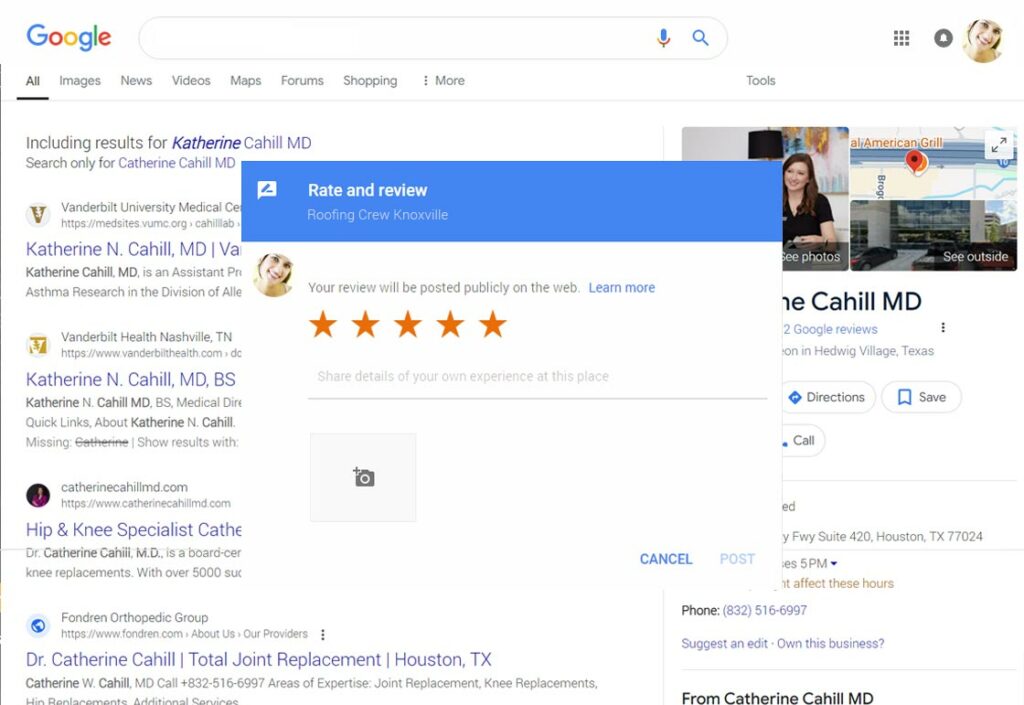
Task: Open the See outside street view
Action: 933,236
